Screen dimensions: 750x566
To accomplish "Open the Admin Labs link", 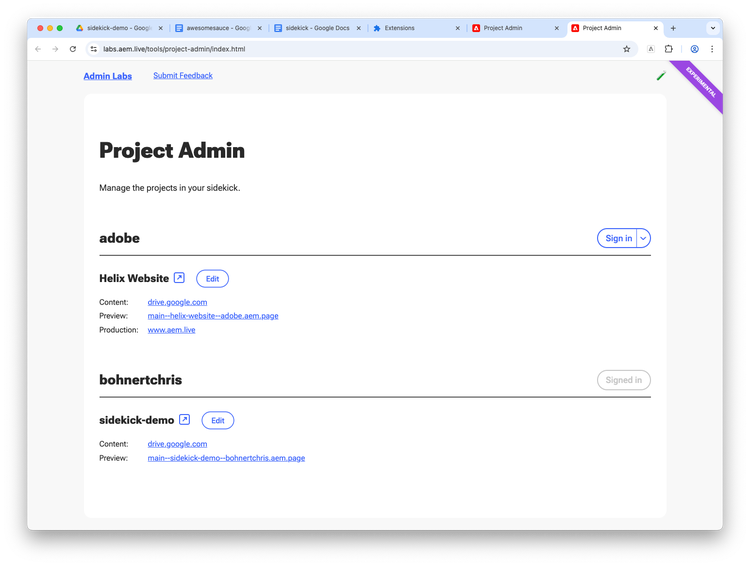I will 108,76.
